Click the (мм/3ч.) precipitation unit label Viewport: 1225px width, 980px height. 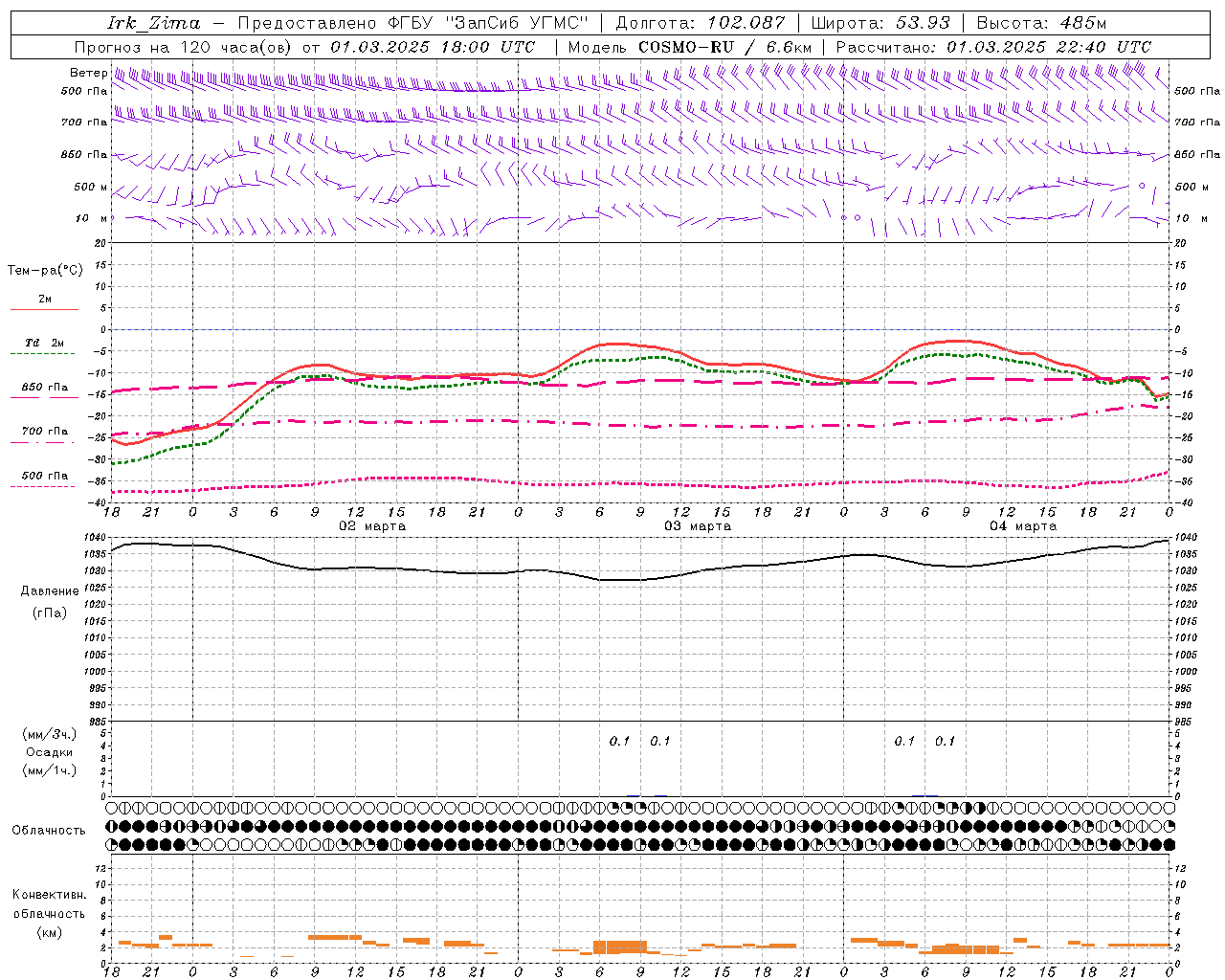click(50, 734)
